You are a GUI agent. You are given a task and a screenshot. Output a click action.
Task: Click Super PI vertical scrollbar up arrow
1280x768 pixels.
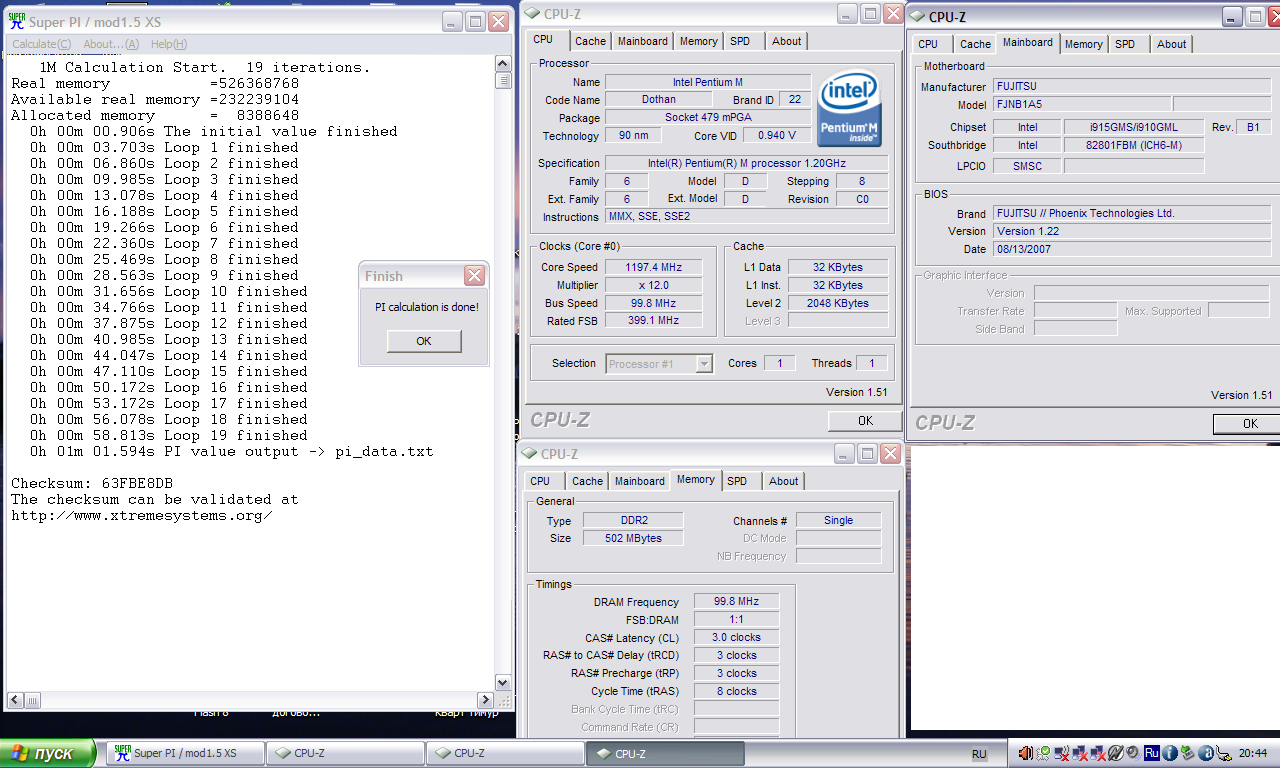503,65
